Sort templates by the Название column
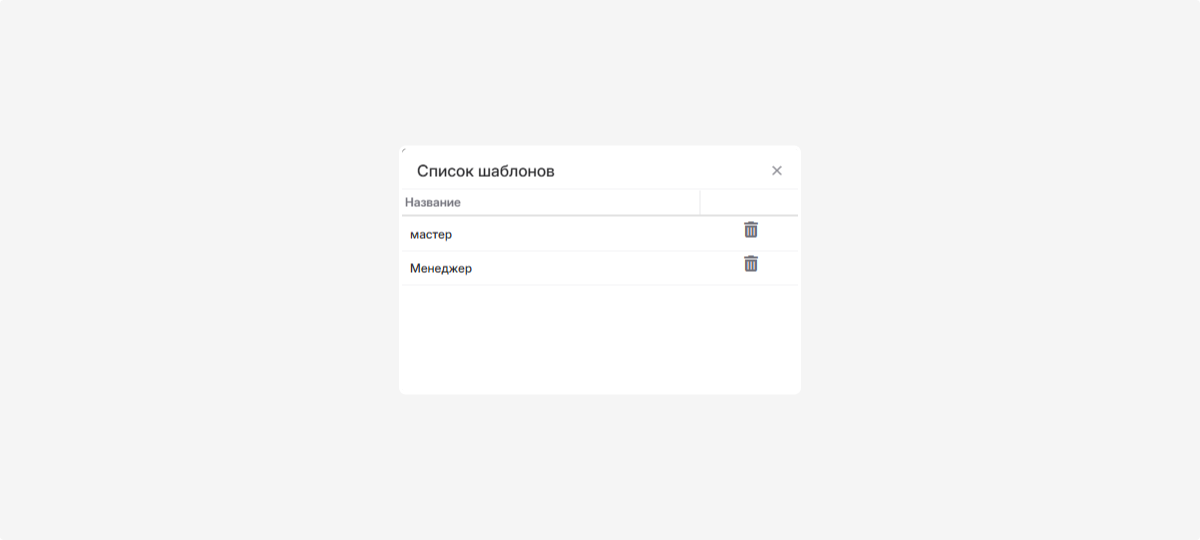 [x=433, y=202]
